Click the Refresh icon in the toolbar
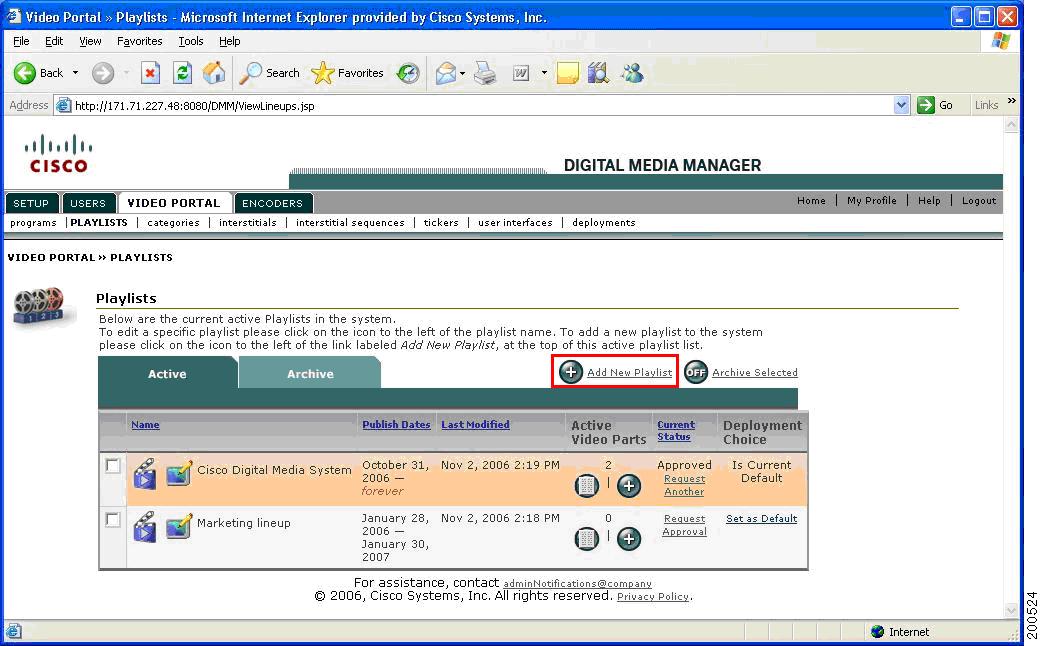 (182, 72)
